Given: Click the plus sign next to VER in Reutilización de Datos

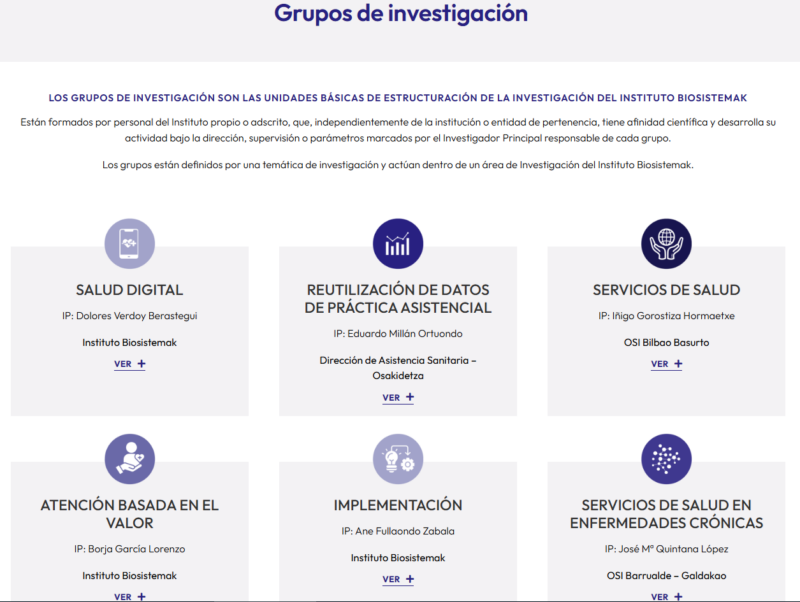Looking at the screenshot, I should click(410, 397).
